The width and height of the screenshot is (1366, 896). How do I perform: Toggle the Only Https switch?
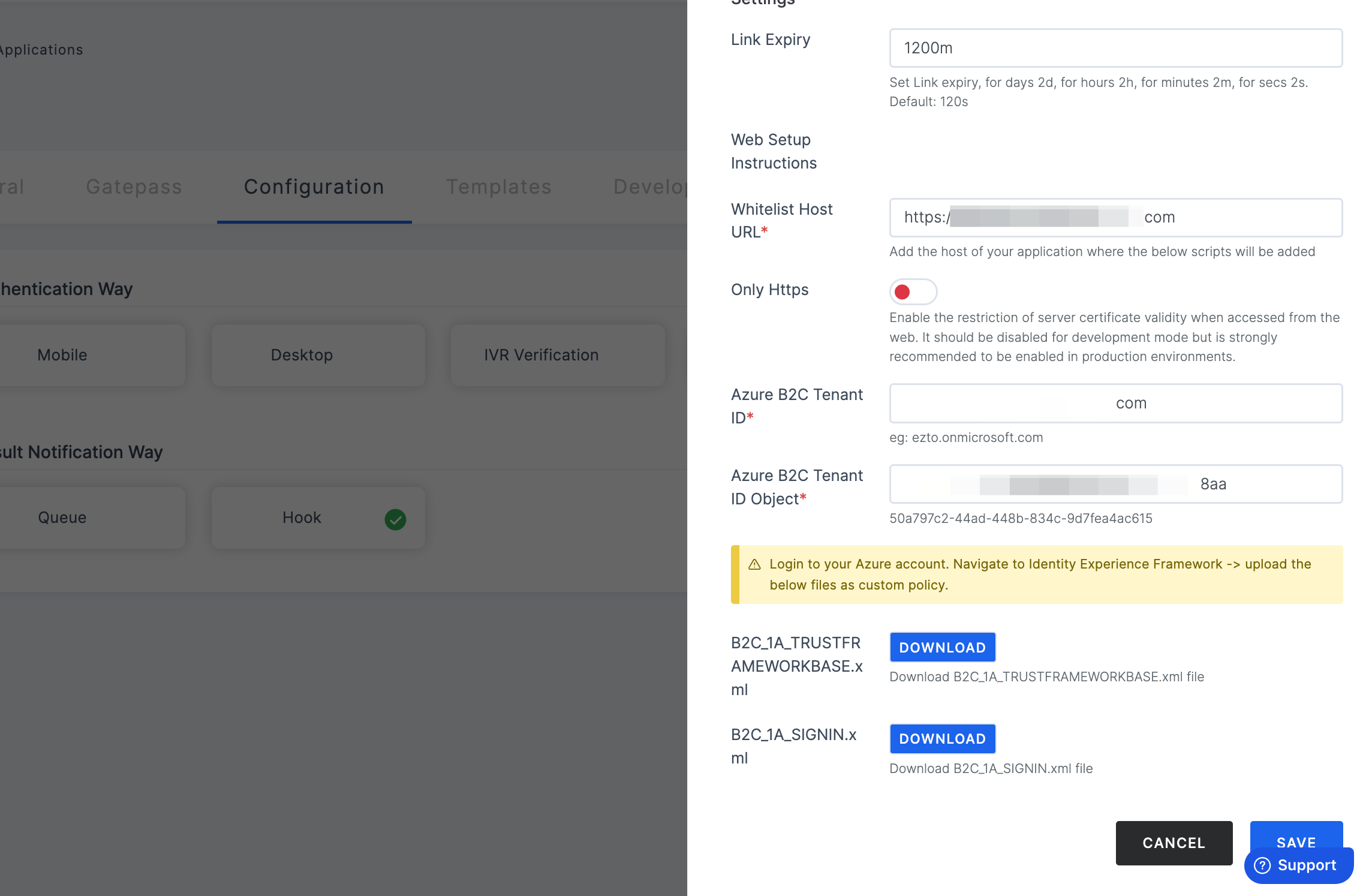(913, 292)
